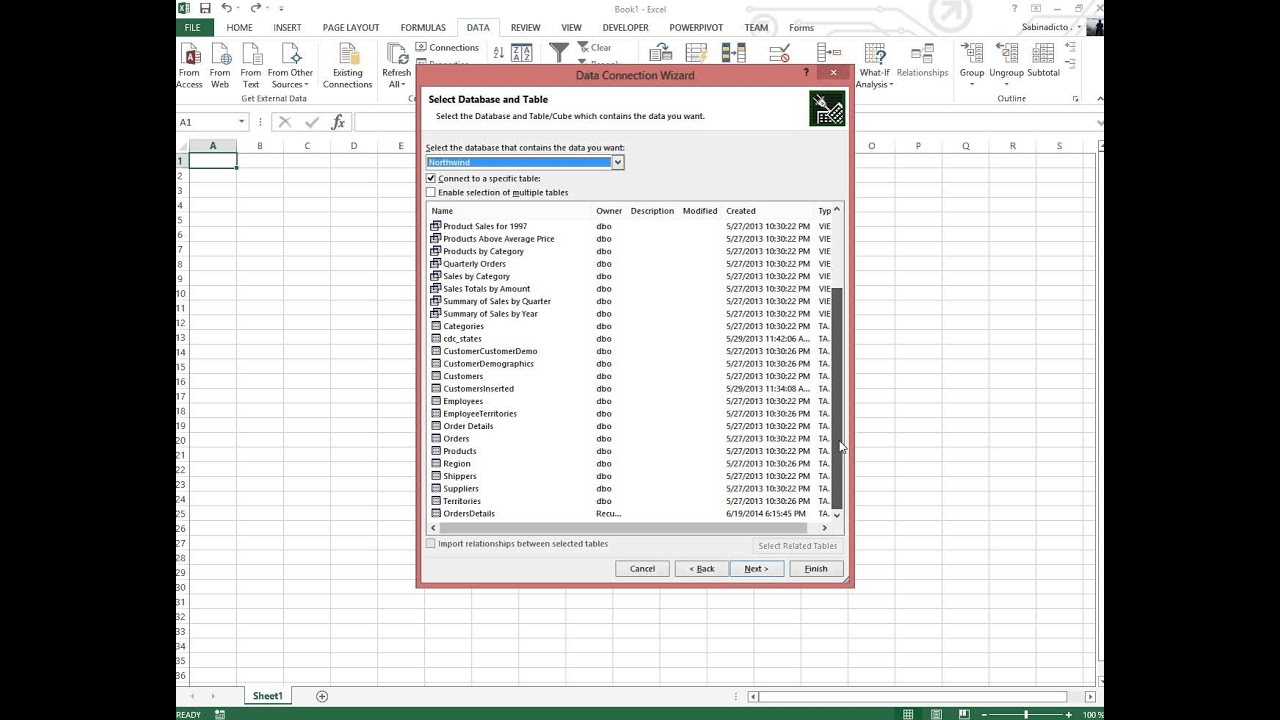Screen dimensions: 1280x720
Task: Open Existing Connections
Action: (347, 66)
